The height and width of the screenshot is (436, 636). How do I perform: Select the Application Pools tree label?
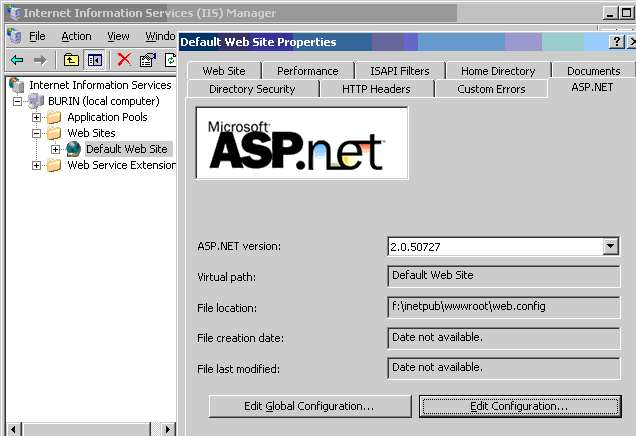[107, 117]
